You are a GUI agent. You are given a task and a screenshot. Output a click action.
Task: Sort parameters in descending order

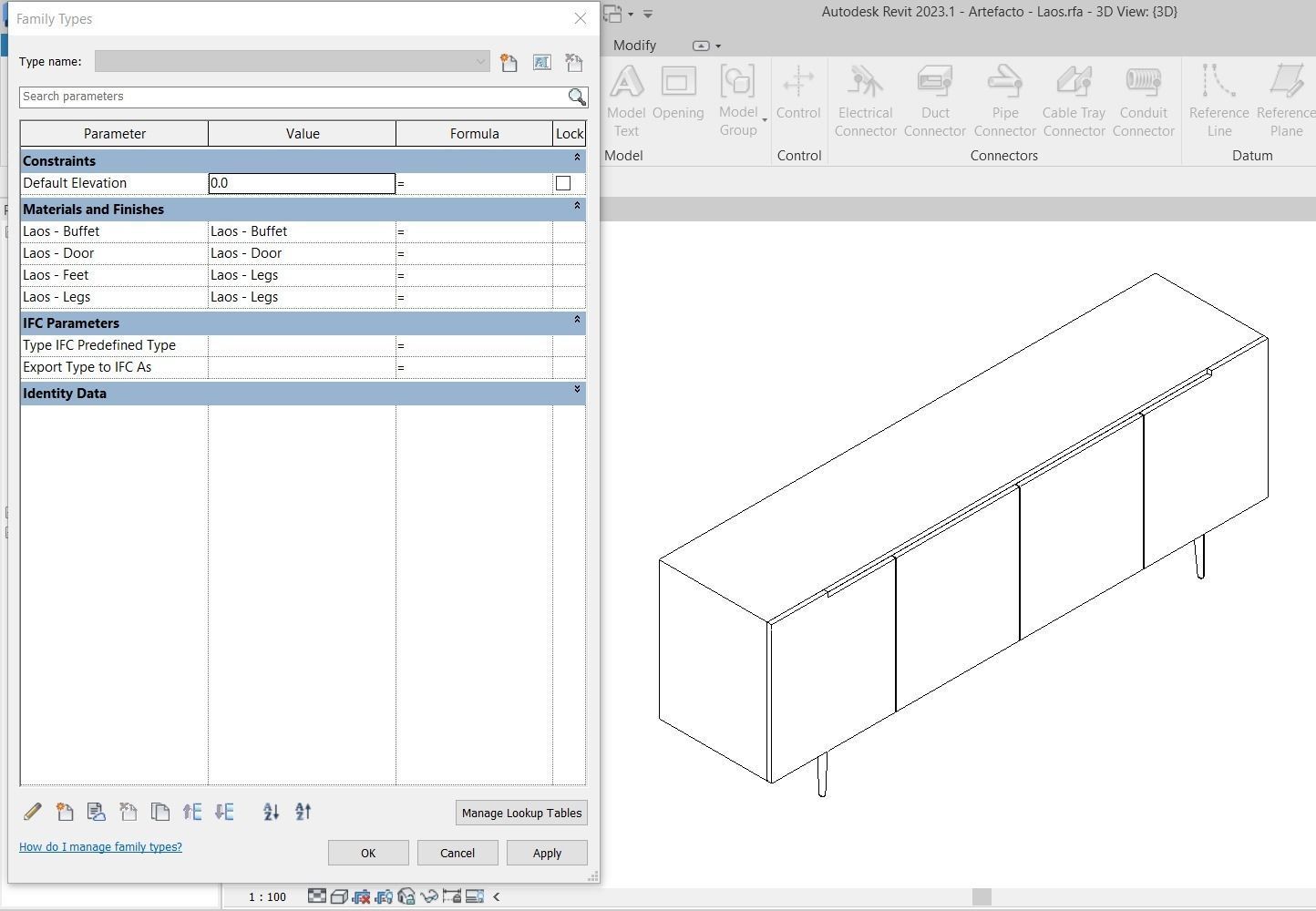(303, 812)
